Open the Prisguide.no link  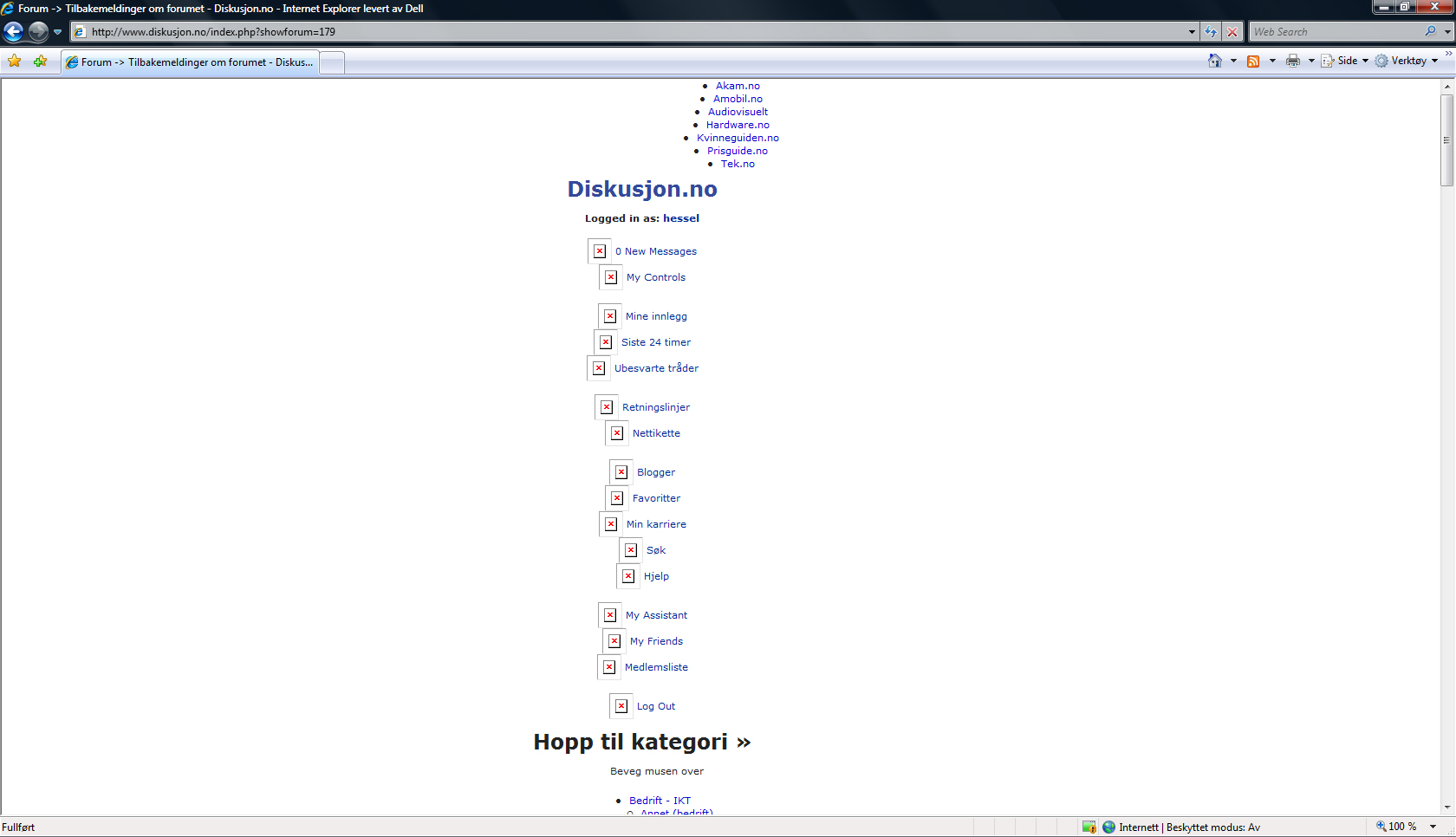click(x=738, y=151)
